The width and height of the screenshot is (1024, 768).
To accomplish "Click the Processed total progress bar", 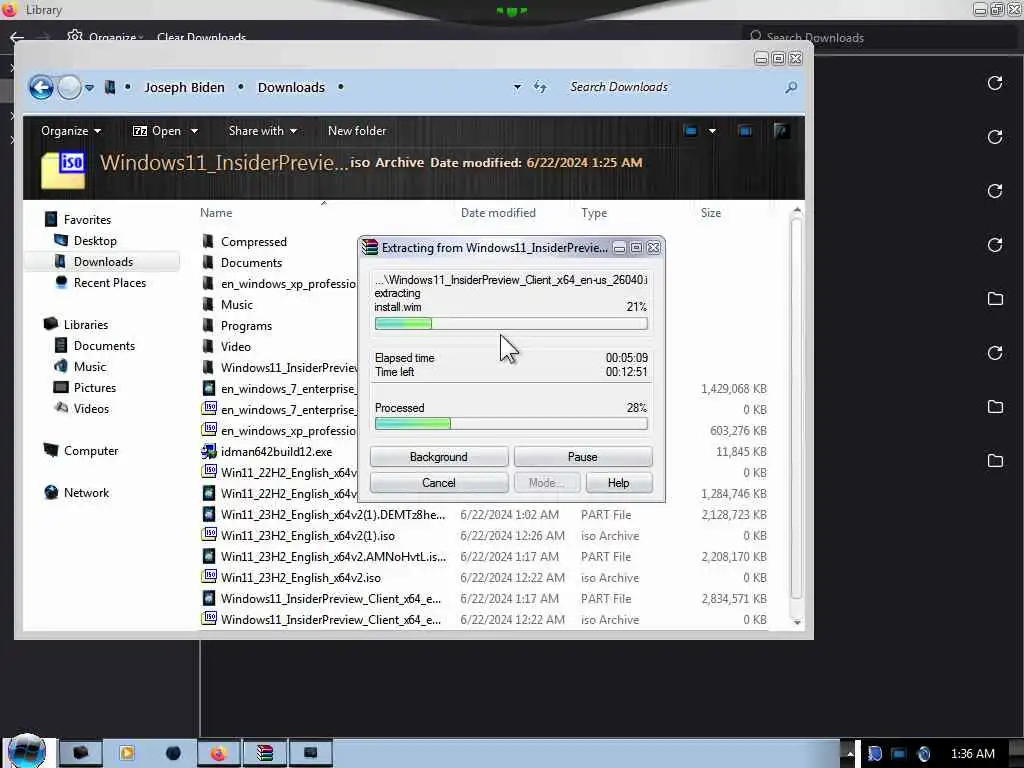I will [511, 424].
